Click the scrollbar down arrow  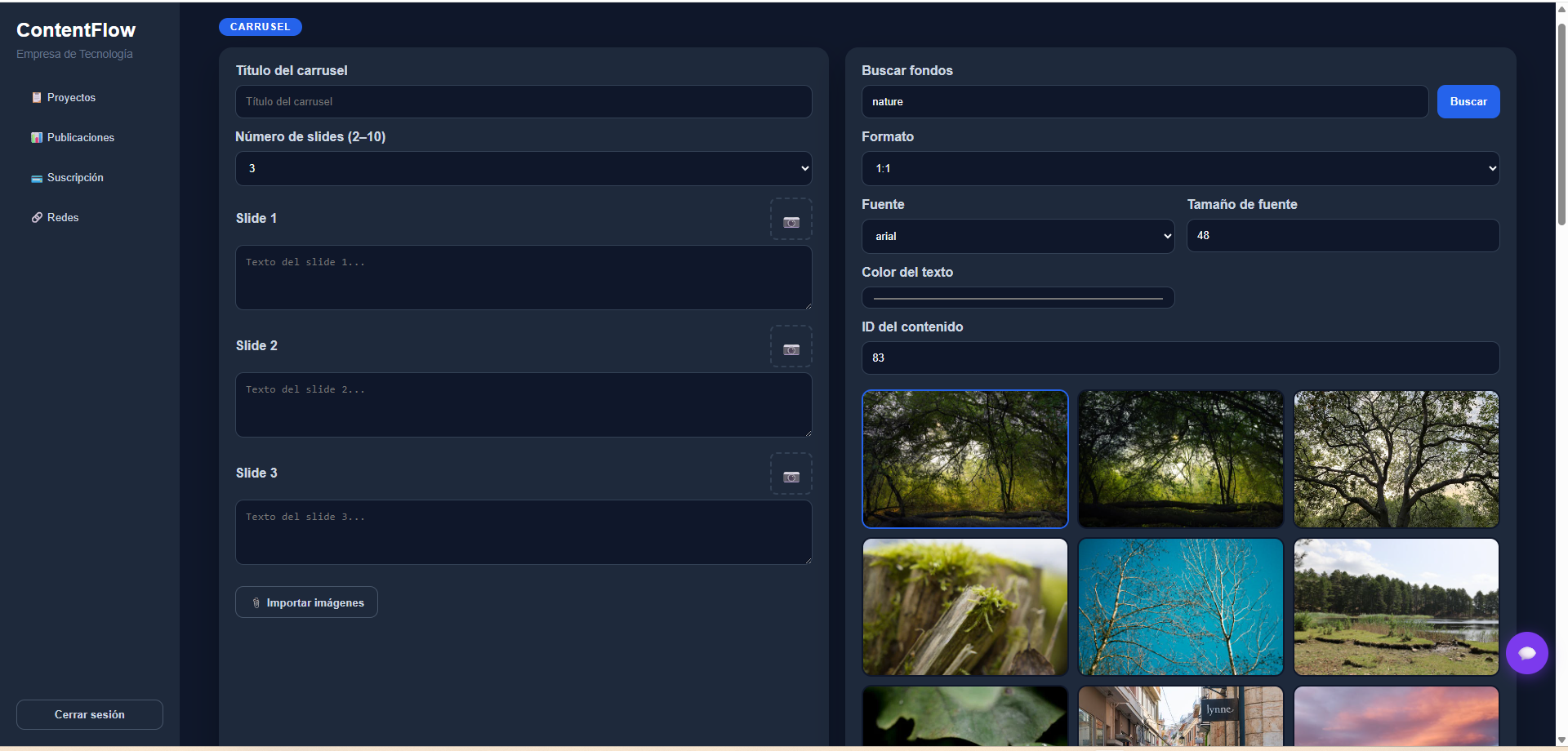coord(1561,740)
